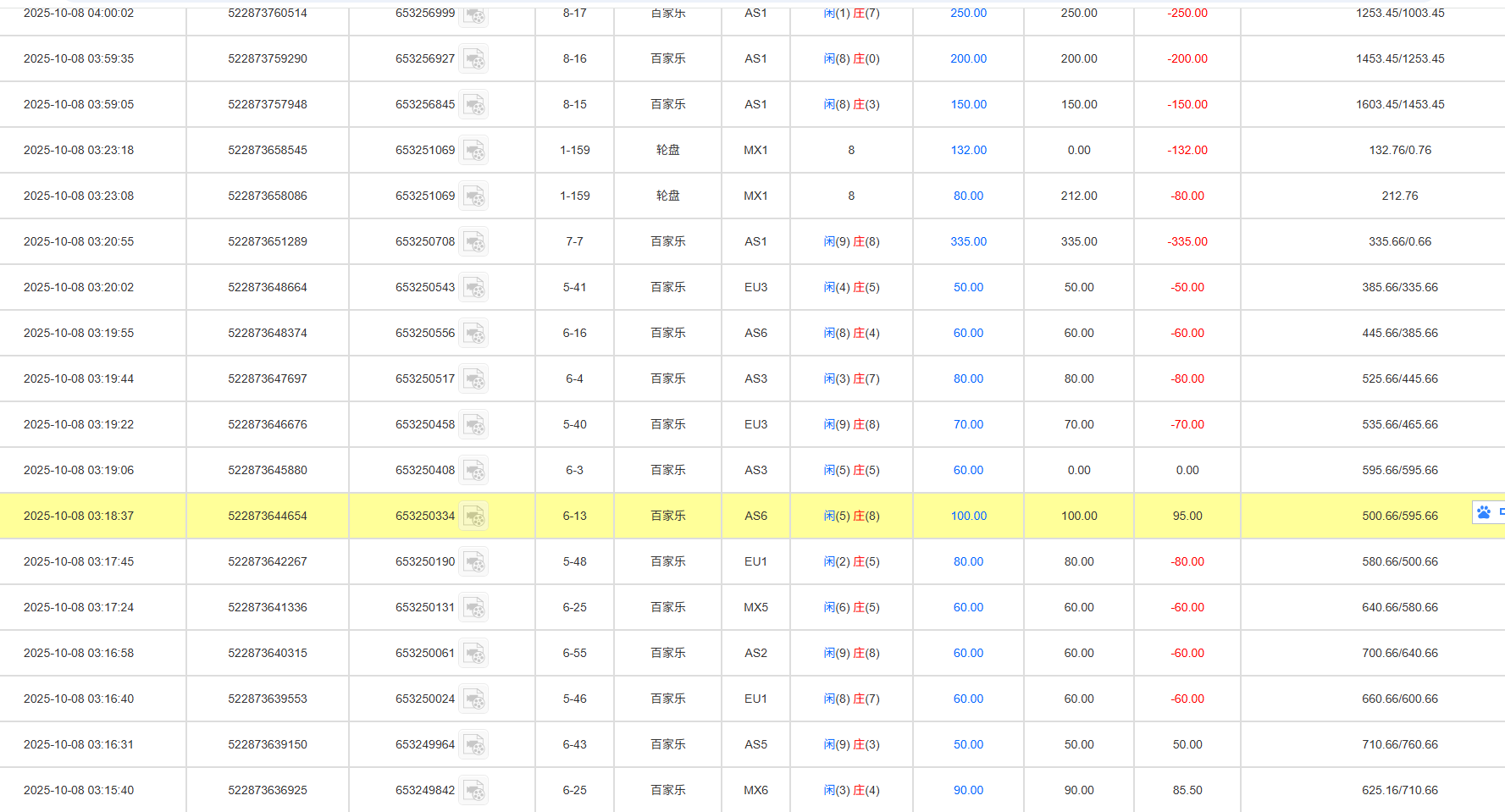Click the 轮盘 row for game 1-159
The image size is (1505, 812).
pos(667,150)
